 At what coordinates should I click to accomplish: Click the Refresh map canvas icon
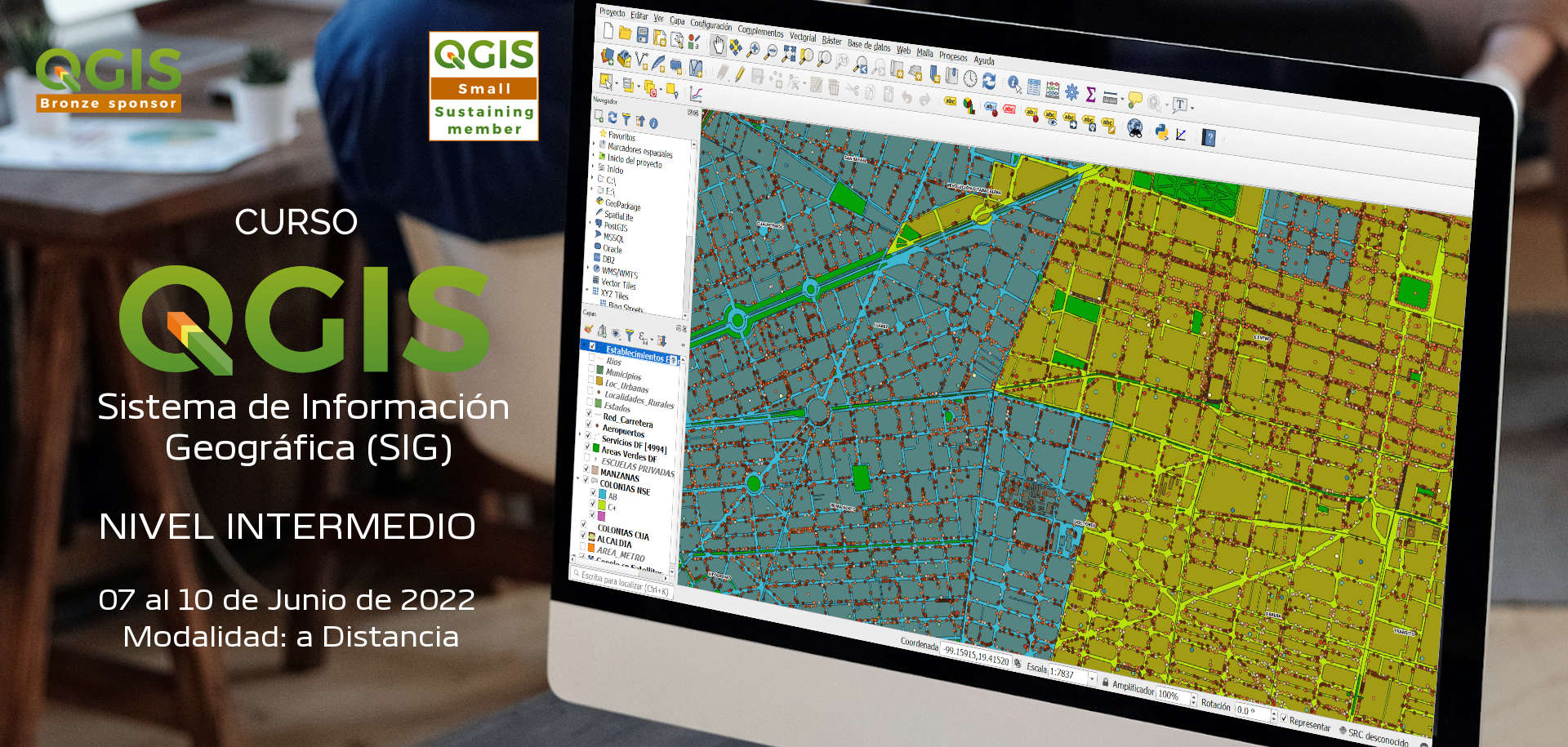(989, 80)
